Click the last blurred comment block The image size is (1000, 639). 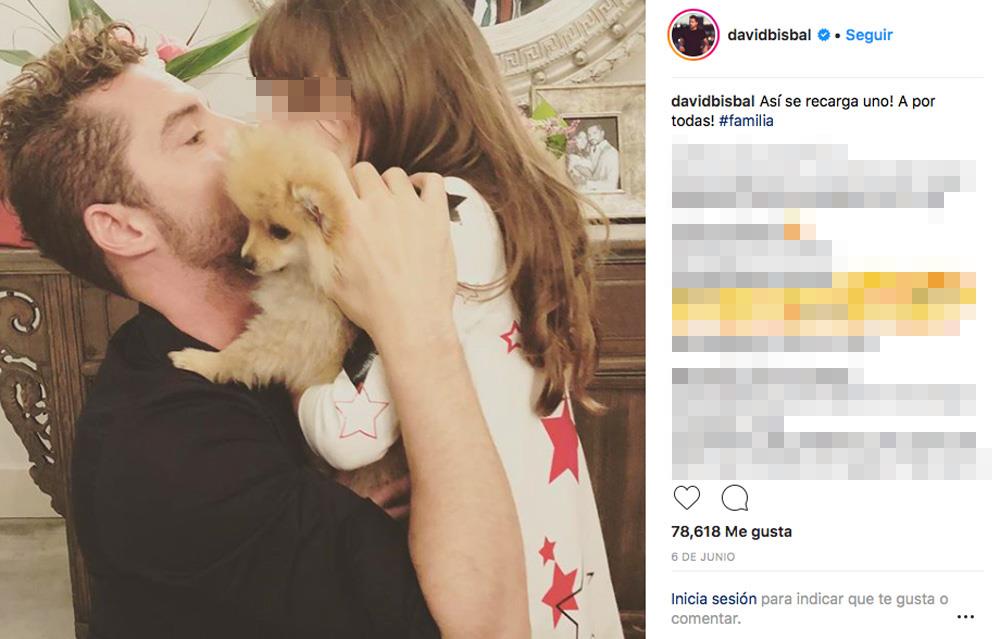point(828,424)
